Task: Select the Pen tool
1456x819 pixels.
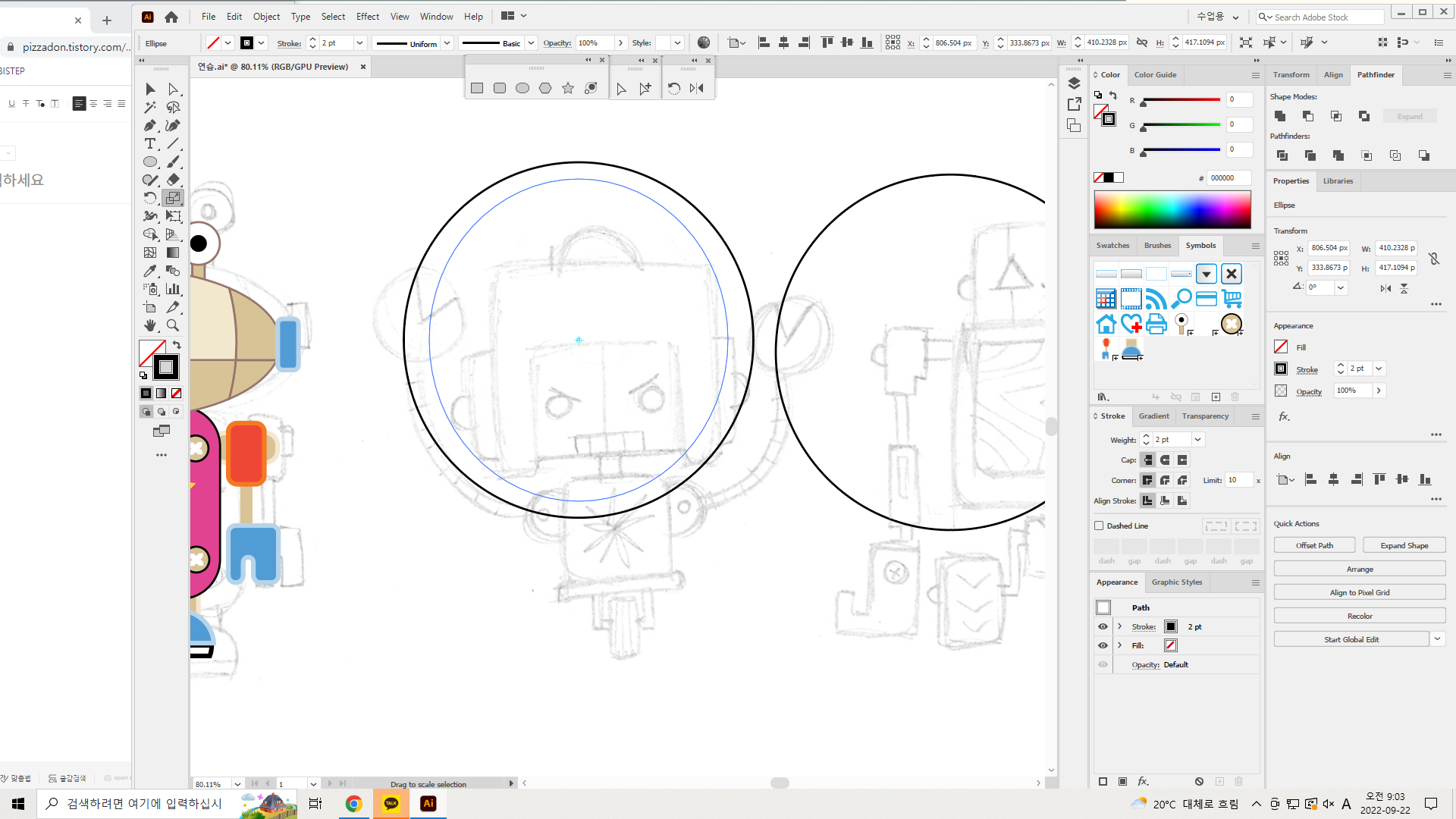Action: pos(150,126)
